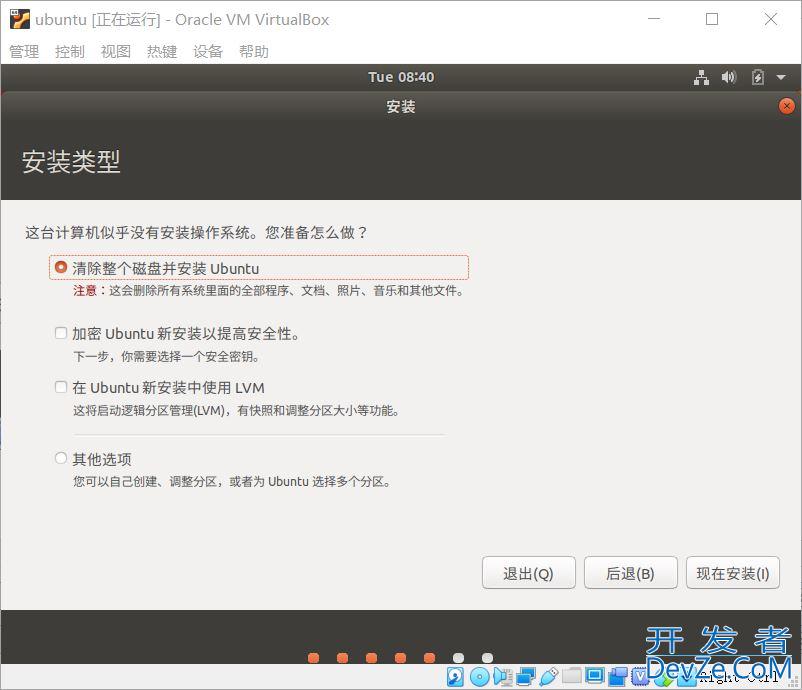Click the Tue 08:40 clock

point(401,77)
